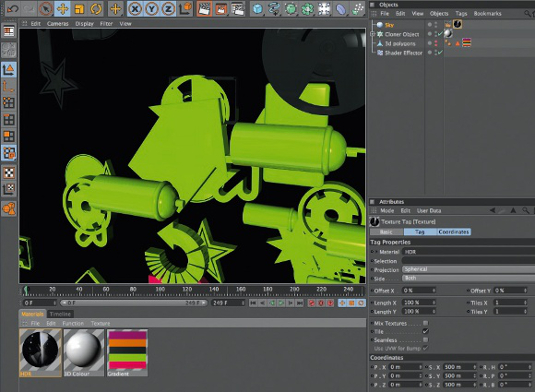Click Go to End of animation button
Image resolution: width=535 pixels, height=392 pixels.
(x=300, y=303)
